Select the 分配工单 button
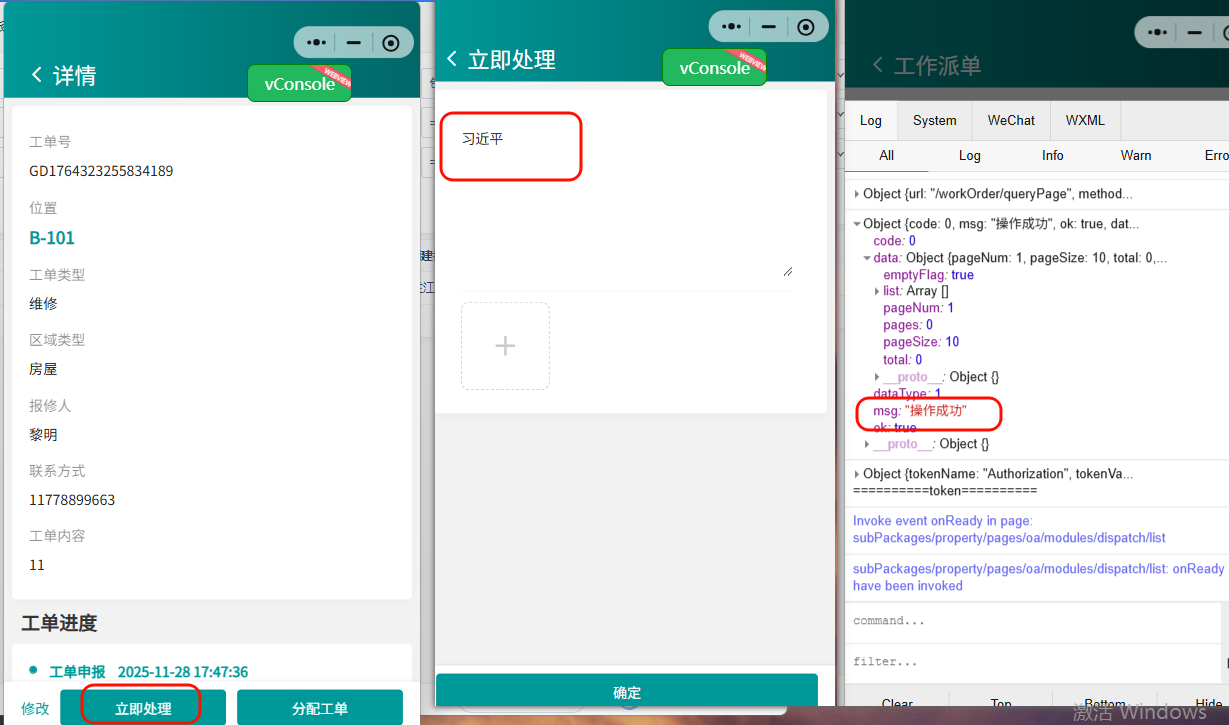Screen dimensions: 1229x725 click(320, 707)
